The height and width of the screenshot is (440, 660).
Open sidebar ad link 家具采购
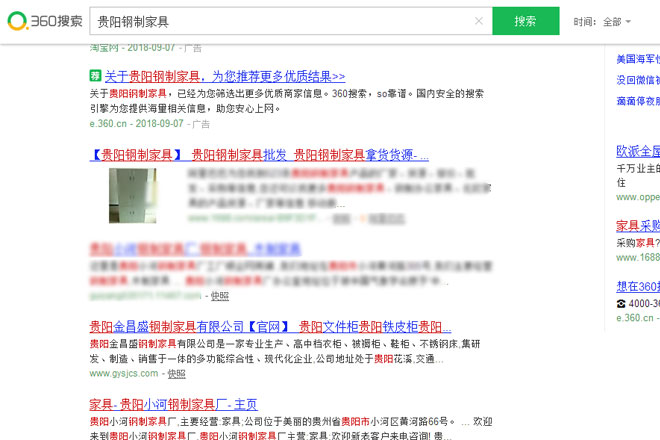[x=638, y=226]
